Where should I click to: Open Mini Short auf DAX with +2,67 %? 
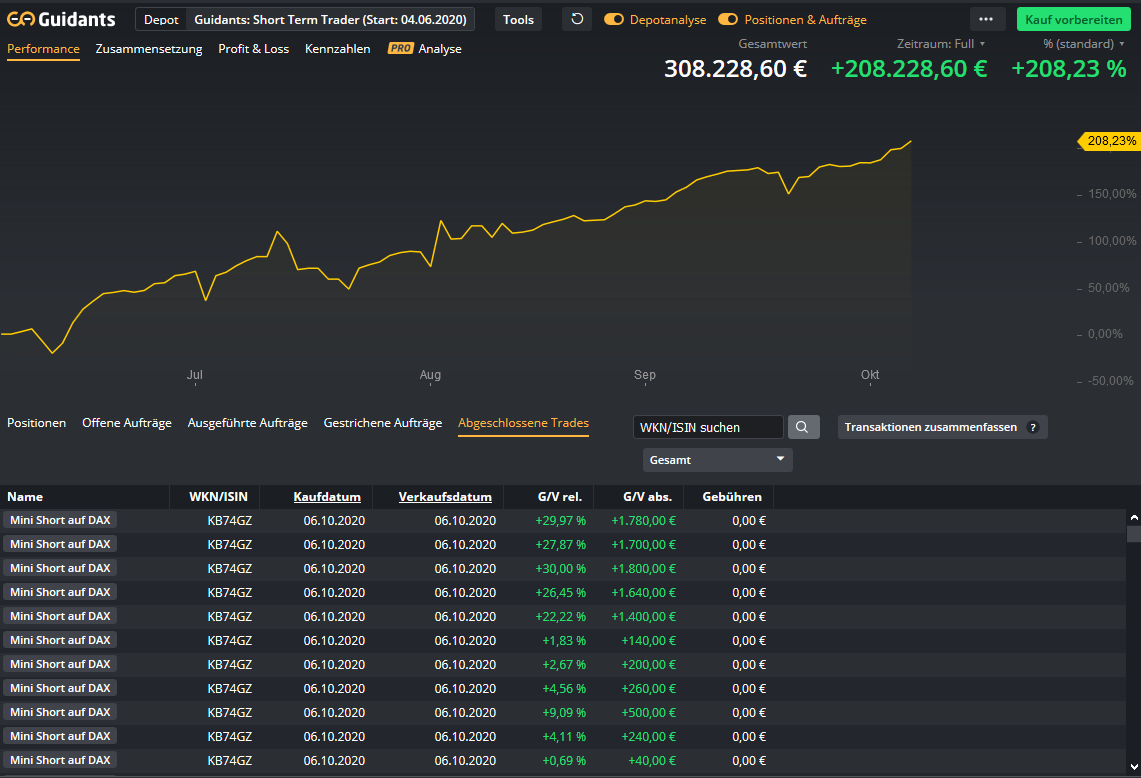[60, 664]
